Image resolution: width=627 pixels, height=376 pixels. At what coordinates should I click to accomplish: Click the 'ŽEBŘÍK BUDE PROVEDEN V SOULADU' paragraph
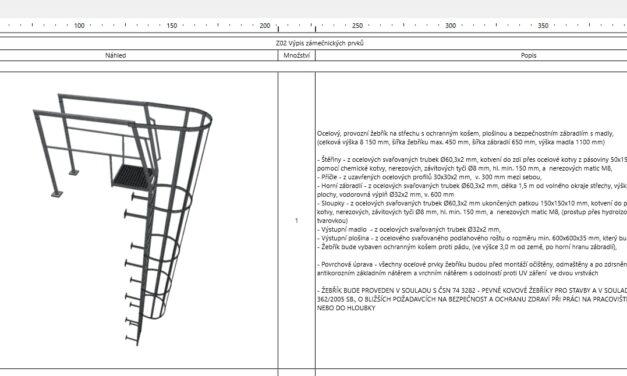coord(472,299)
